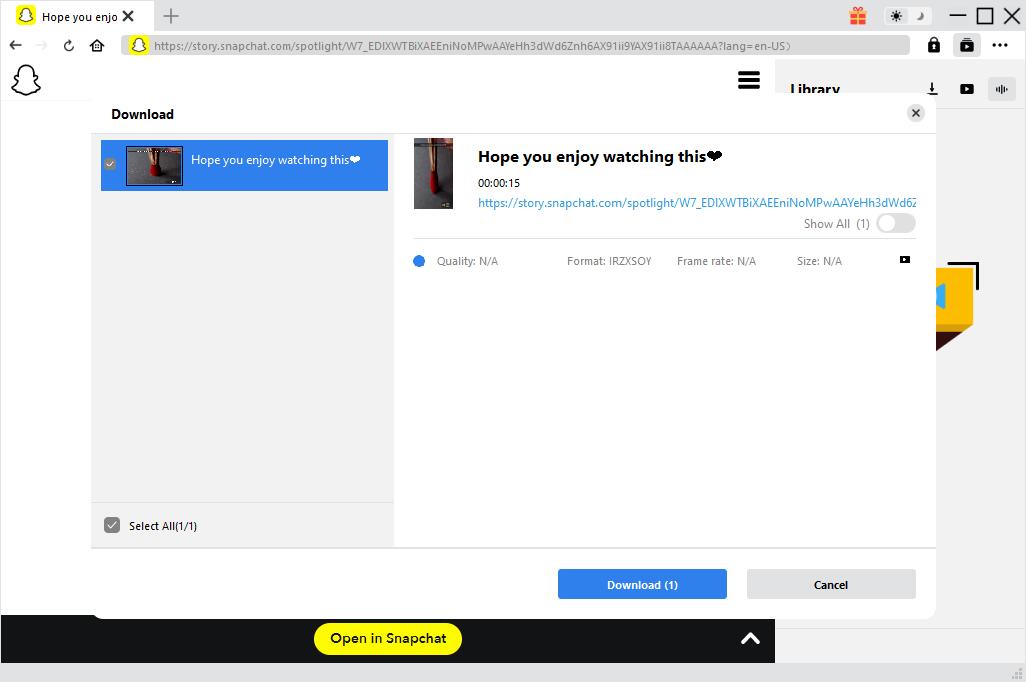This screenshot has height=682, width=1026.
Task: Open the Library downloads tab icon
Action: tap(932, 89)
